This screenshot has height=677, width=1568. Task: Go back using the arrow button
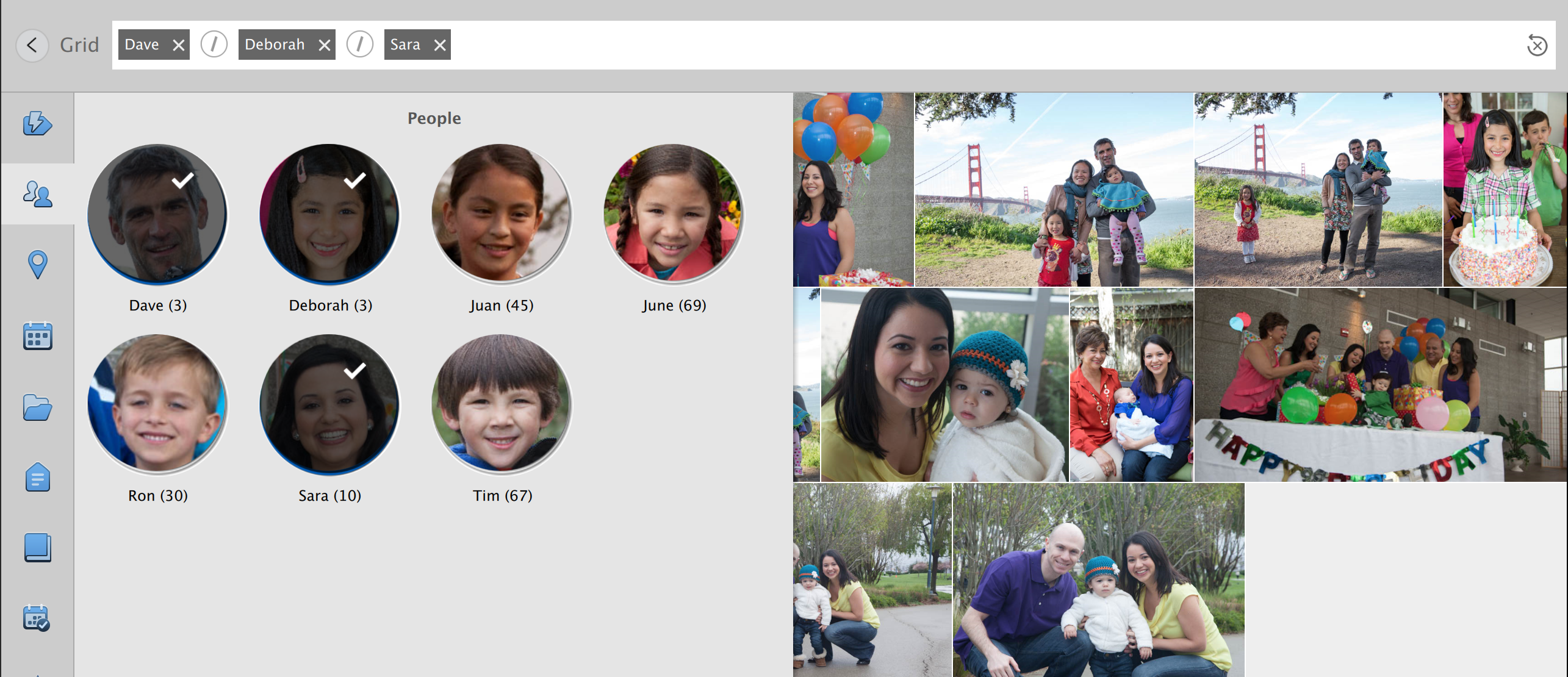coord(32,45)
